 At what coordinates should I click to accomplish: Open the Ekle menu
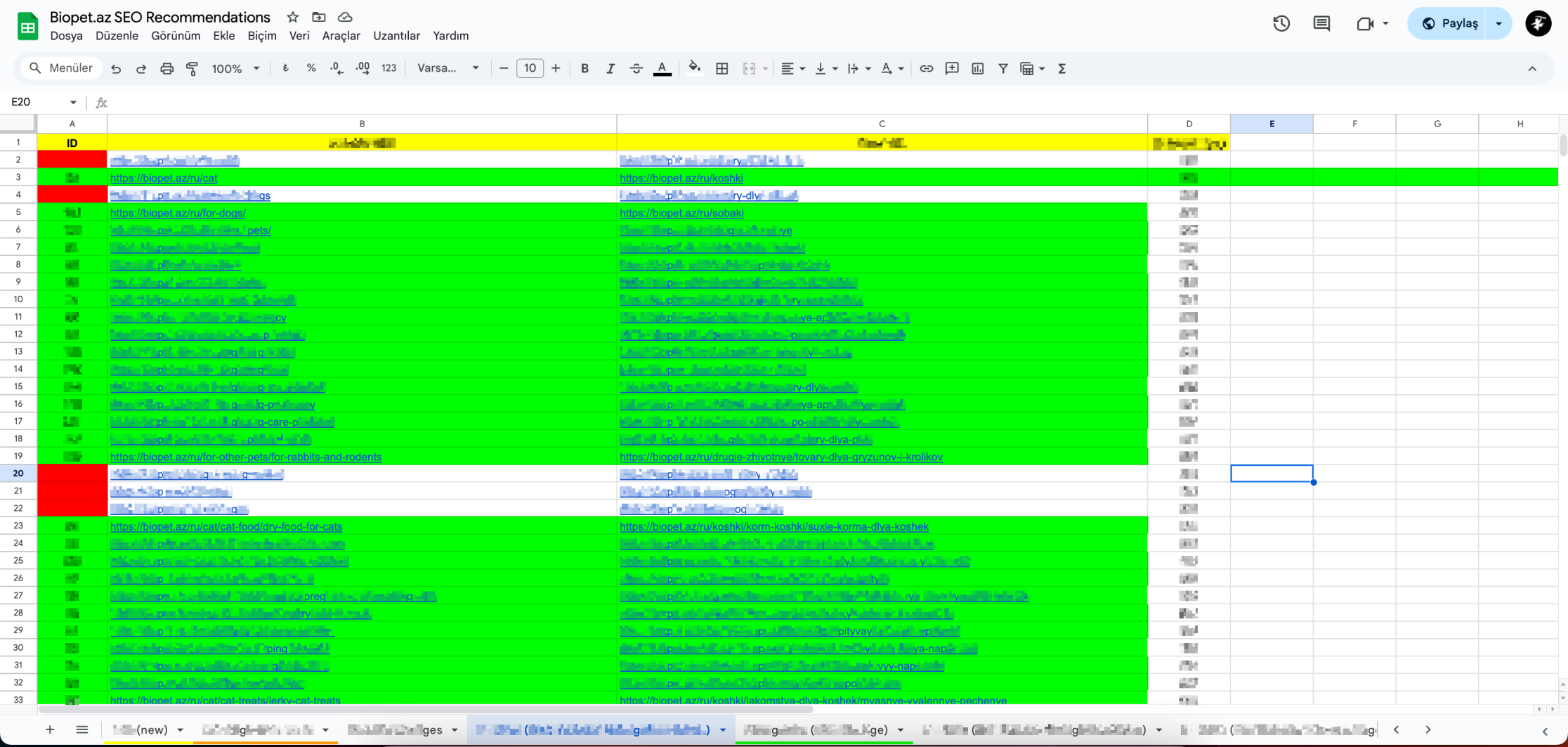[223, 36]
